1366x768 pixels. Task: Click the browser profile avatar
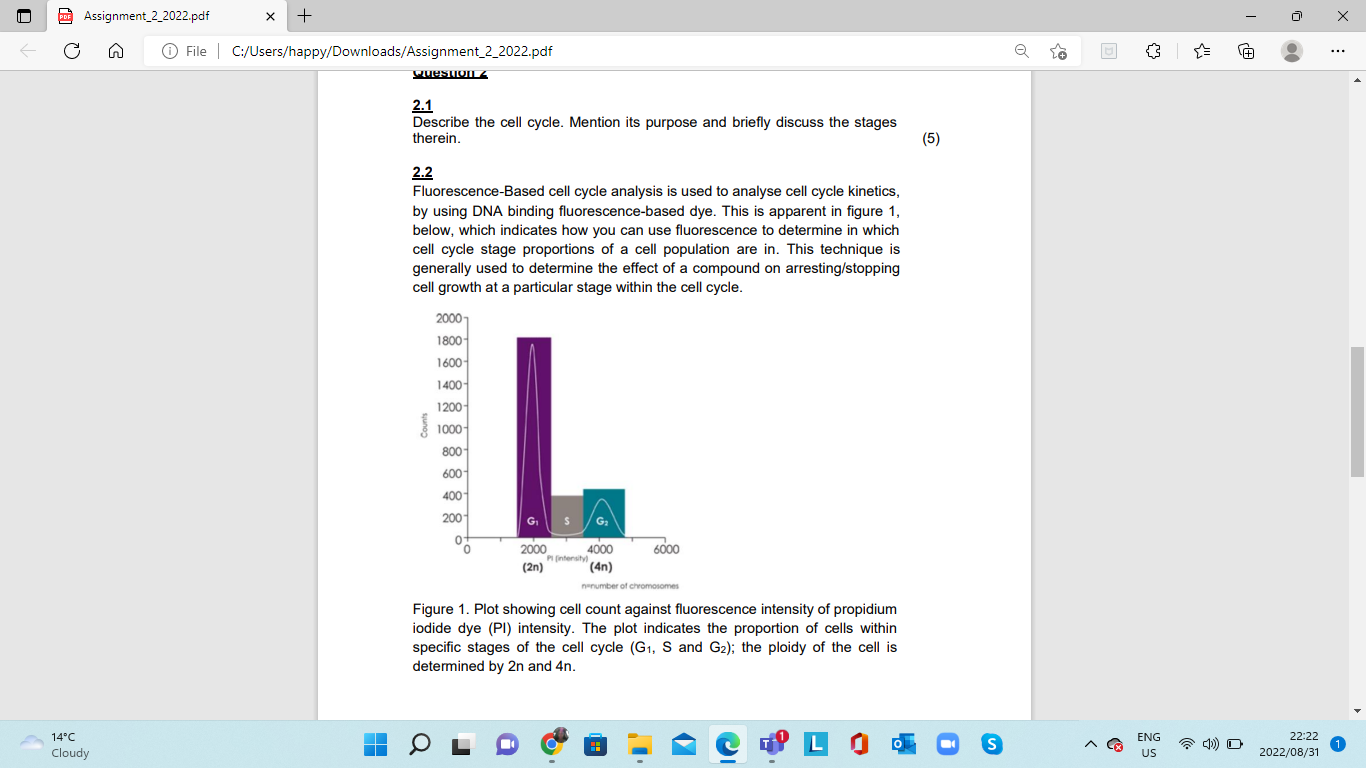tap(1290, 51)
